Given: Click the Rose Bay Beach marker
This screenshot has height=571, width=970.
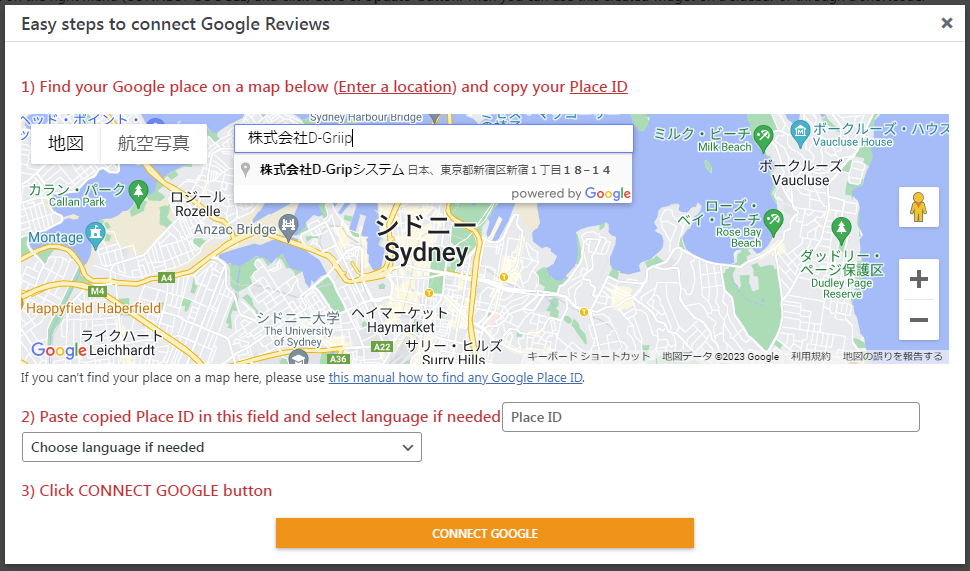Looking at the screenshot, I should tap(773, 222).
